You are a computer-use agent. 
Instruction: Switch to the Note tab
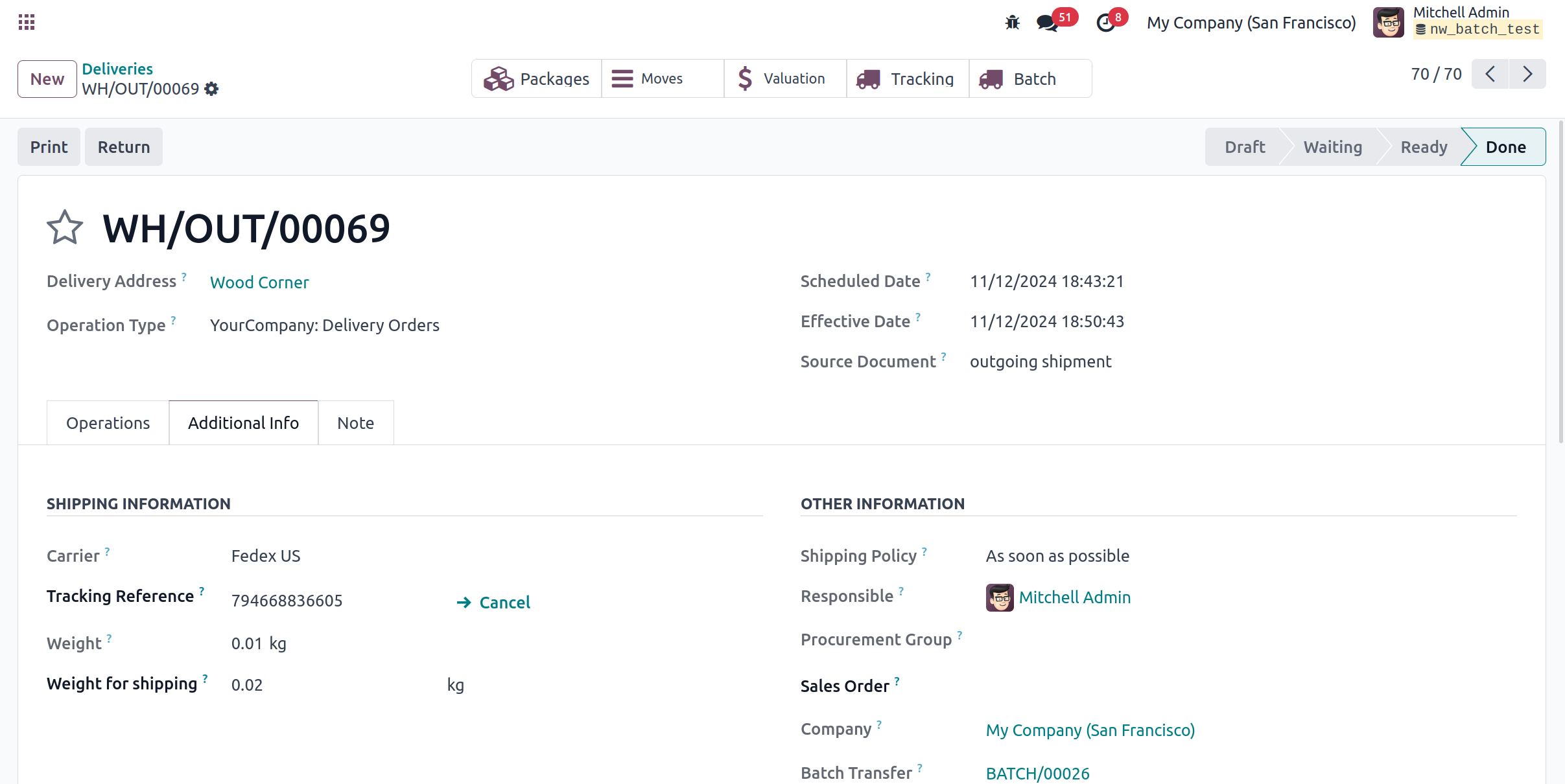(355, 422)
